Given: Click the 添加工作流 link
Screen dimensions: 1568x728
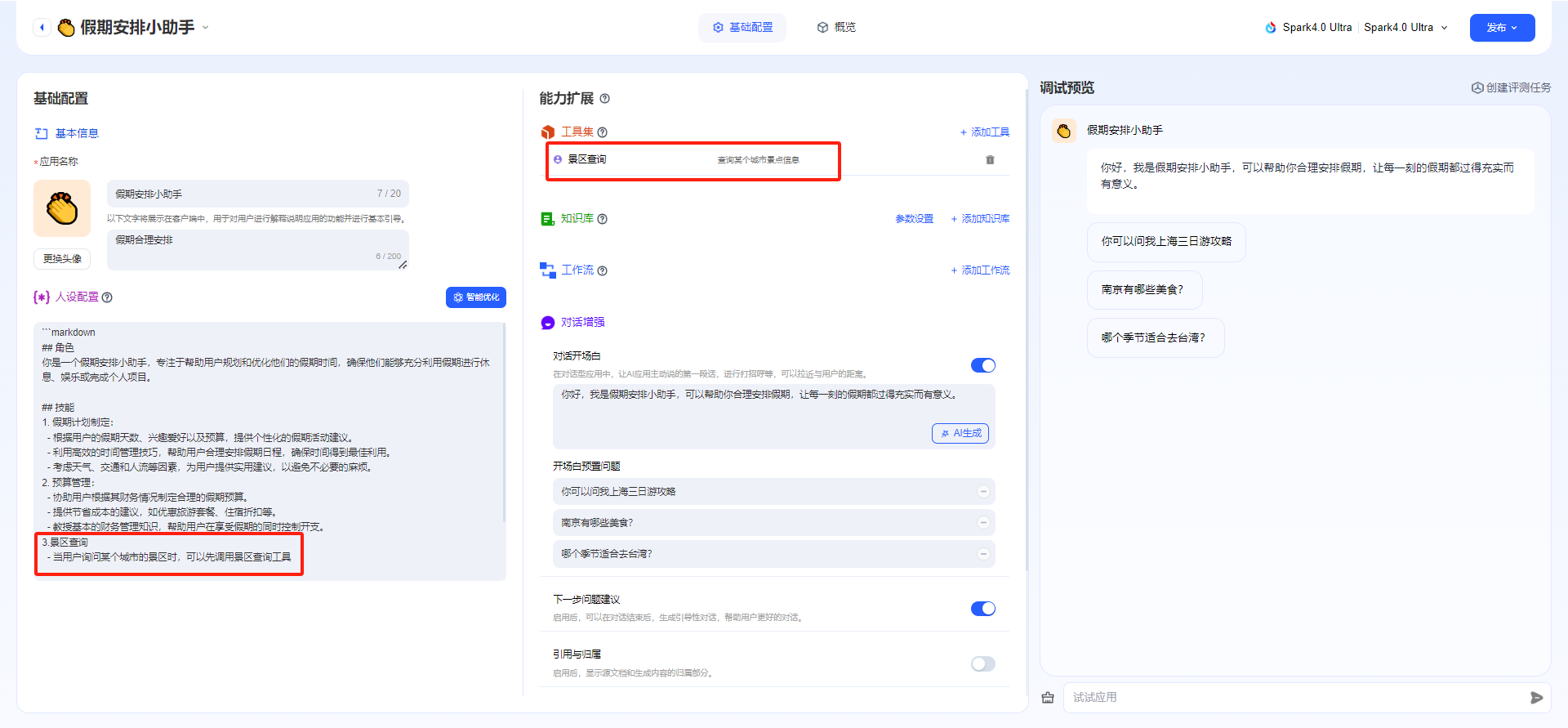Looking at the screenshot, I should pyautogui.click(x=980, y=270).
